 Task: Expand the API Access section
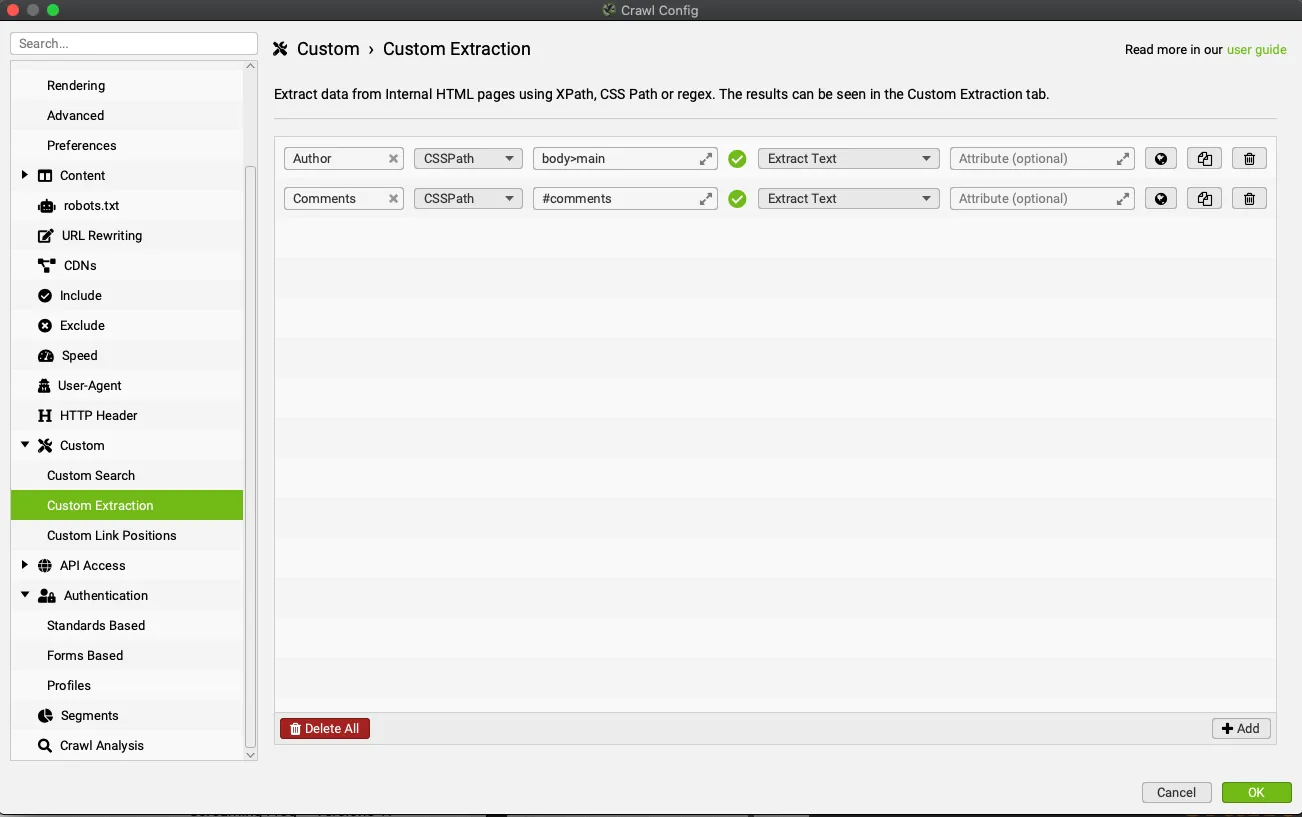25,565
